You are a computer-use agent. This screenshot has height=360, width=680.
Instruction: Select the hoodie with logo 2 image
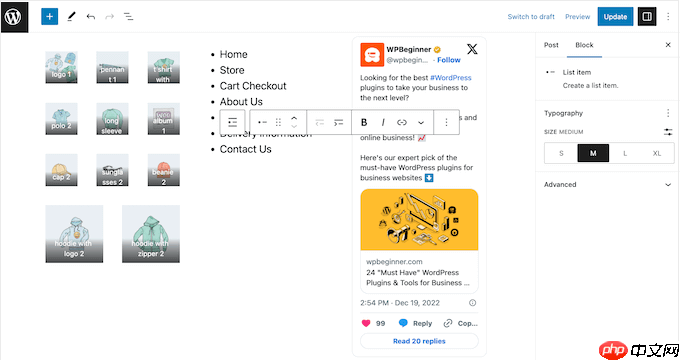click(74, 234)
